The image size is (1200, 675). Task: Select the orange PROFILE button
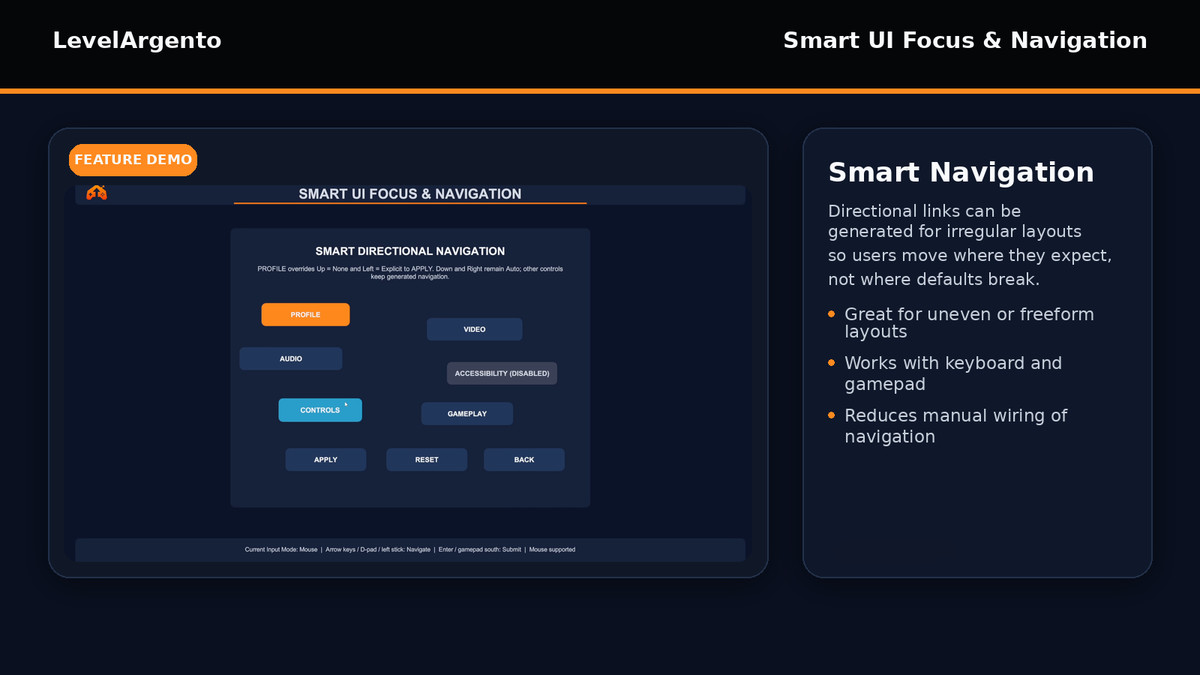click(x=305, y=315)
